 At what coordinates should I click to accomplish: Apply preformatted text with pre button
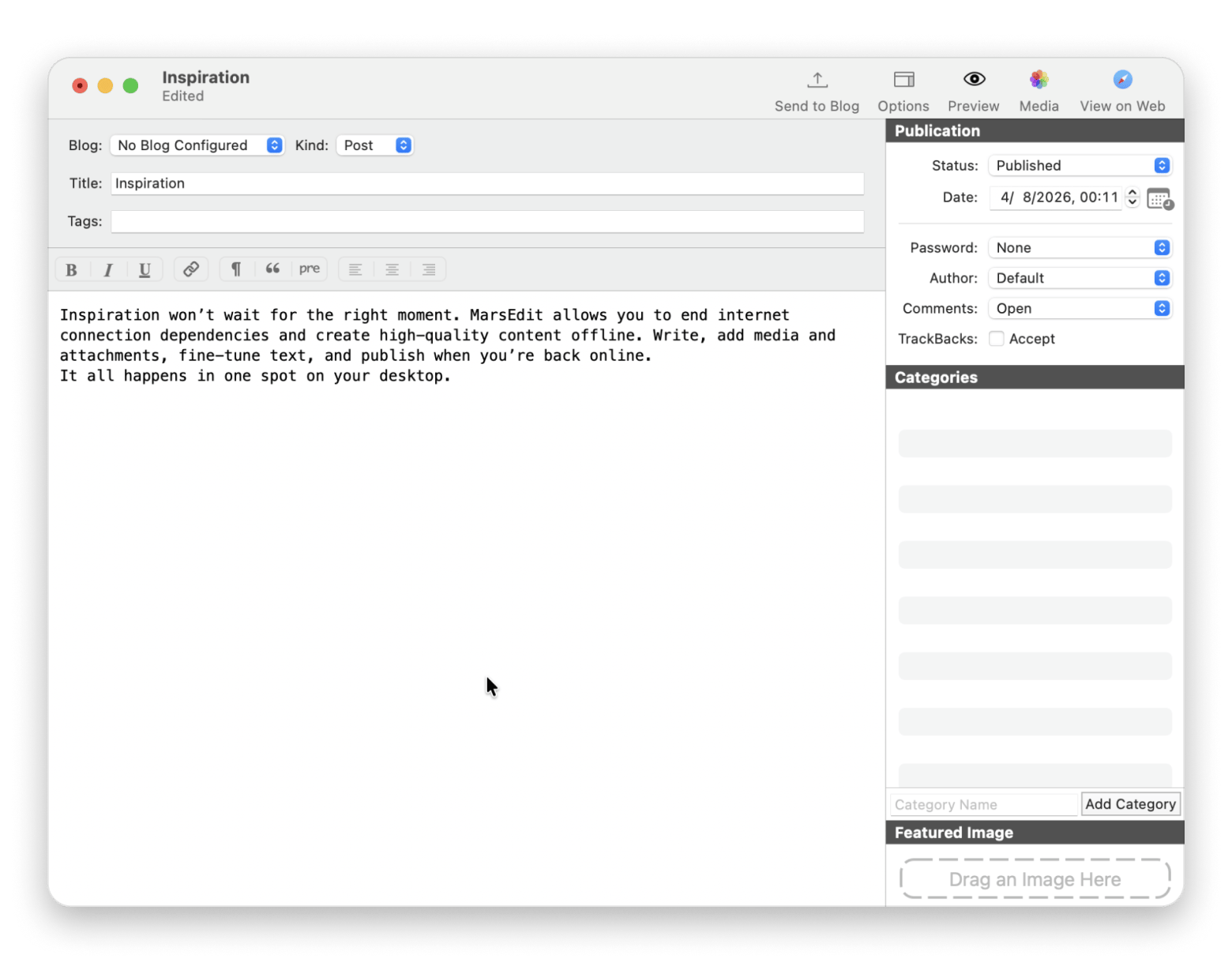tap(310, 269)
